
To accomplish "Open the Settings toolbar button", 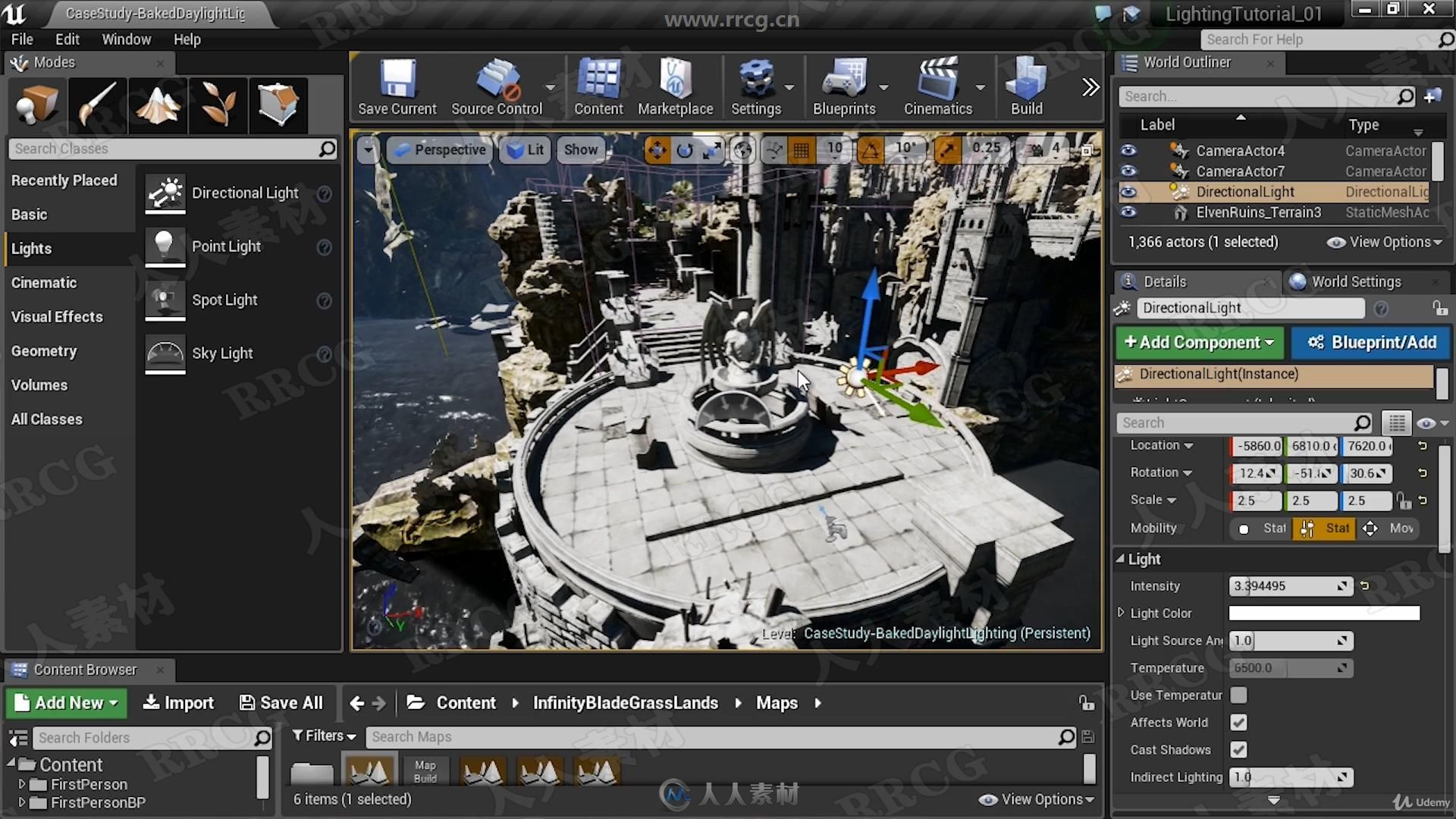I will click(756, 88).
